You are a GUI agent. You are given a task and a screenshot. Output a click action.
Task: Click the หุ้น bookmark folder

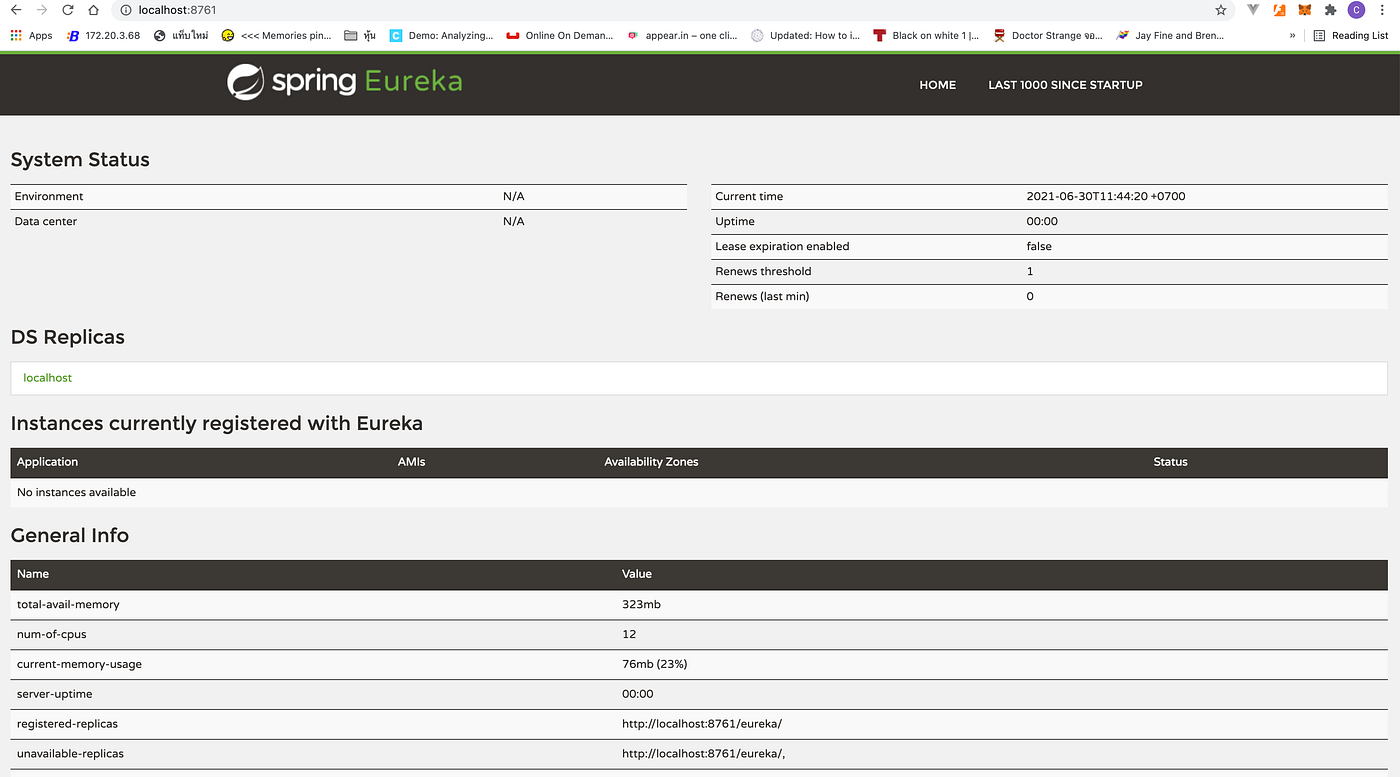(x=360, y=34)
